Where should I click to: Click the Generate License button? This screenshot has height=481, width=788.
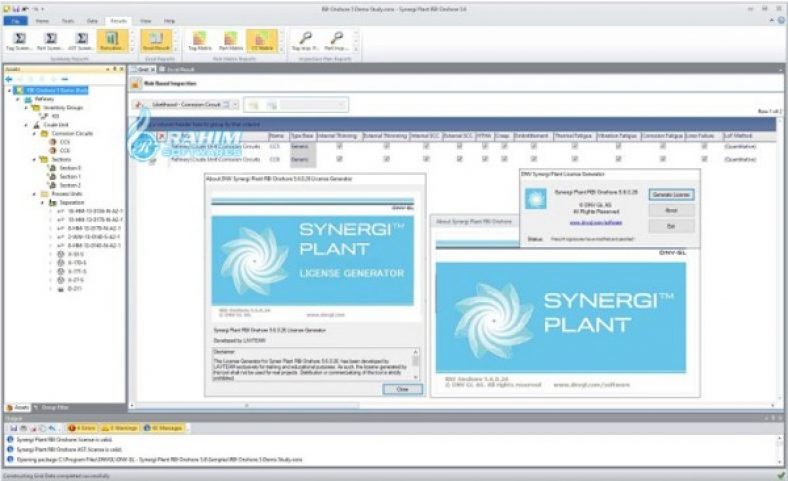(x=671, y=195)
